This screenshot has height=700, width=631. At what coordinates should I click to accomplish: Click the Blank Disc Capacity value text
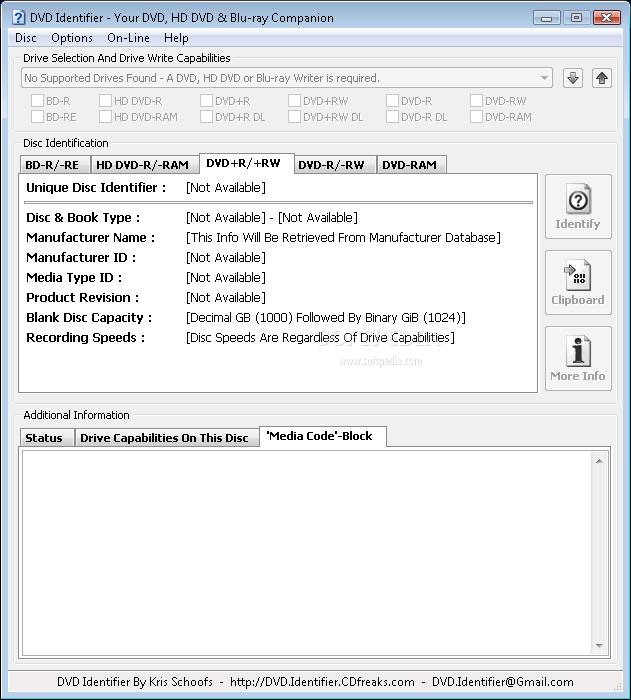(326, 317)
